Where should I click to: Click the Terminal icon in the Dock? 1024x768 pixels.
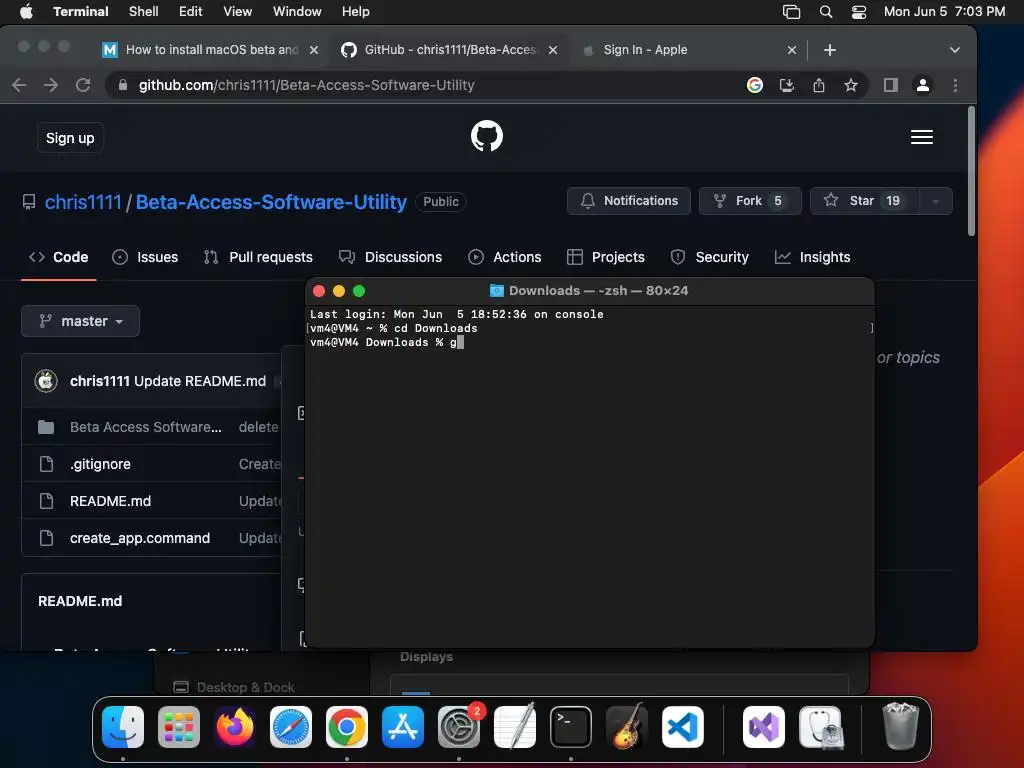[571, 727]
